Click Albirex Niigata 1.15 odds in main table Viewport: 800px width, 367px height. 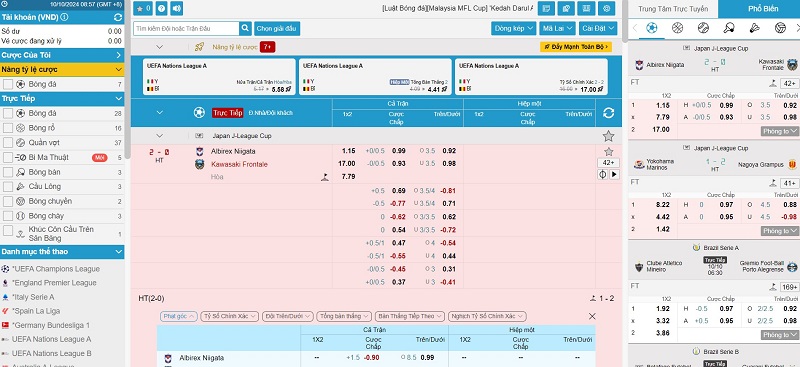coord(348,151)
